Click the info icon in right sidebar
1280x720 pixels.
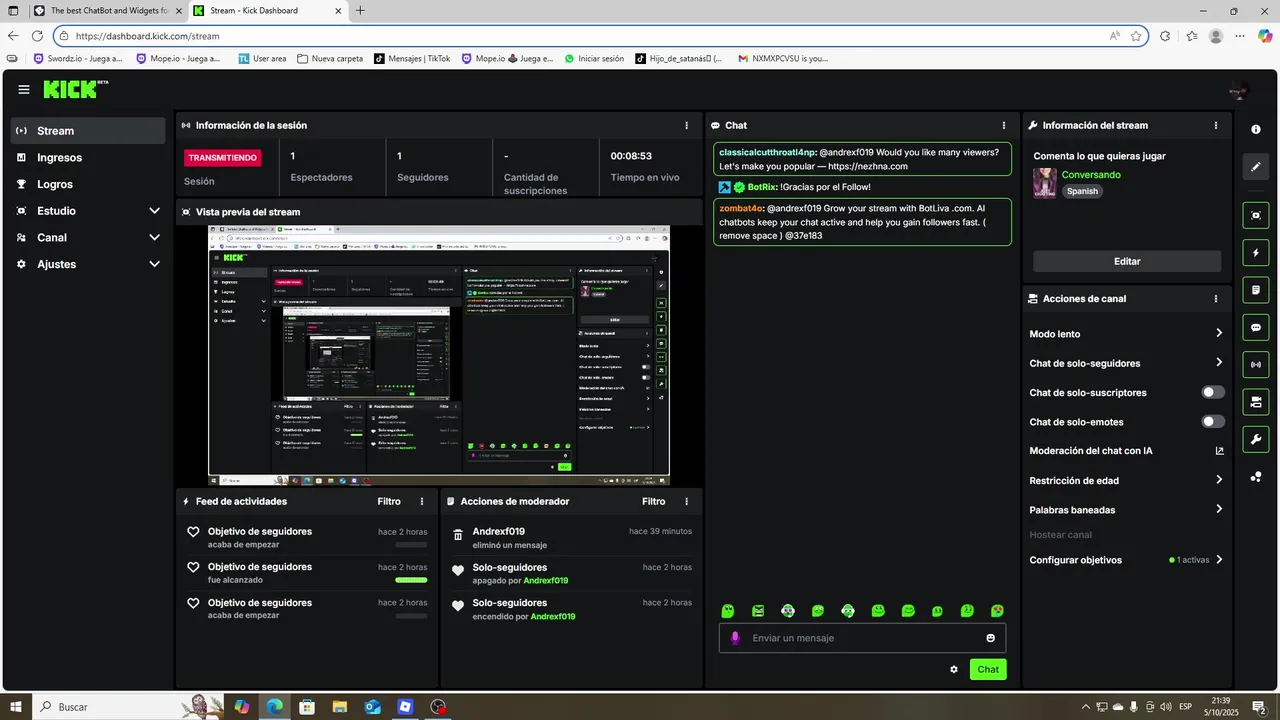[1256, 130]
